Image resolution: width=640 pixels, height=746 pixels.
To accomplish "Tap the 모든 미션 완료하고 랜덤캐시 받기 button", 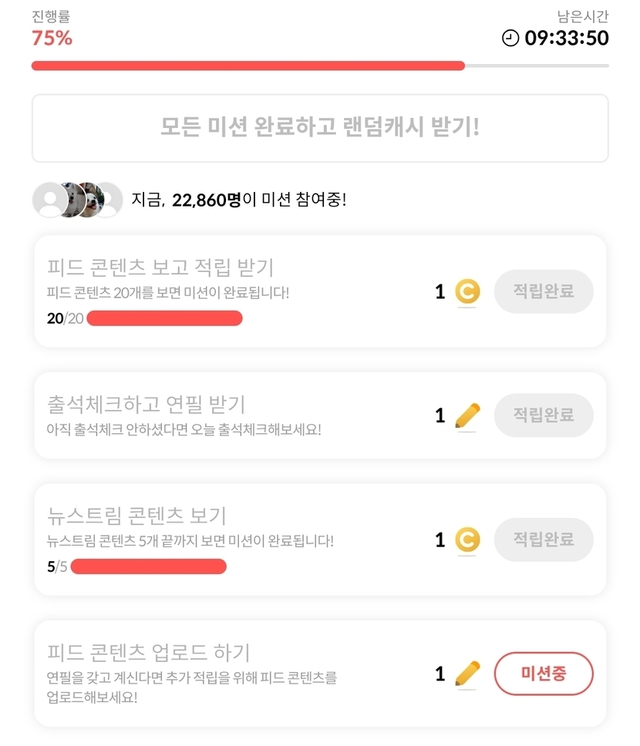I will coord(320,128).
